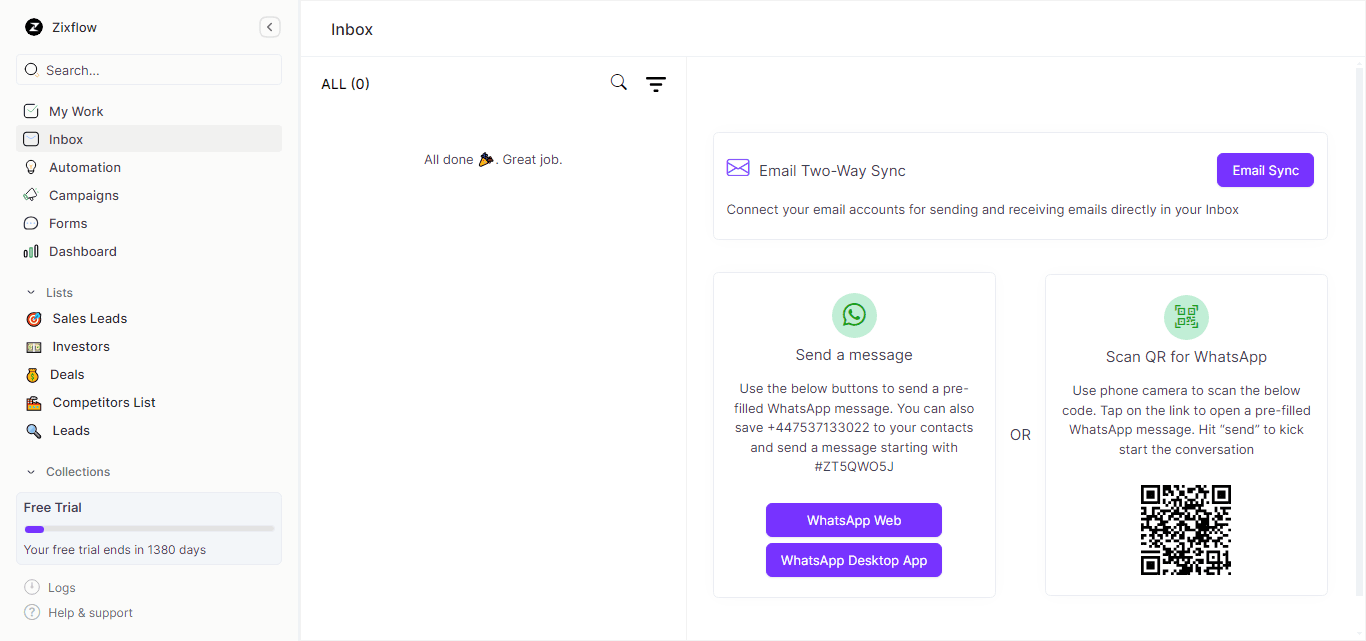Click the inbox search magnifier icon
The height and width of the screenshot is (641, 1366).
click(618, 82)
